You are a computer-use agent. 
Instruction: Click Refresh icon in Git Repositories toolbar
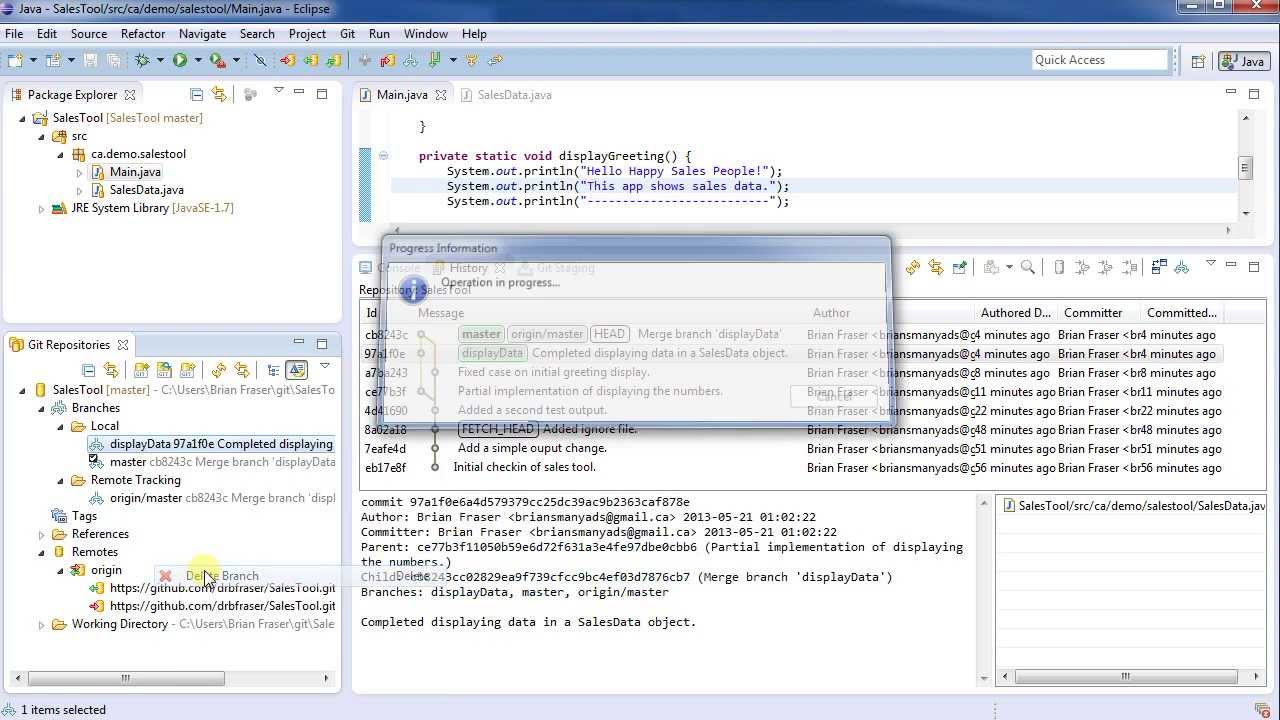[218, 370]
